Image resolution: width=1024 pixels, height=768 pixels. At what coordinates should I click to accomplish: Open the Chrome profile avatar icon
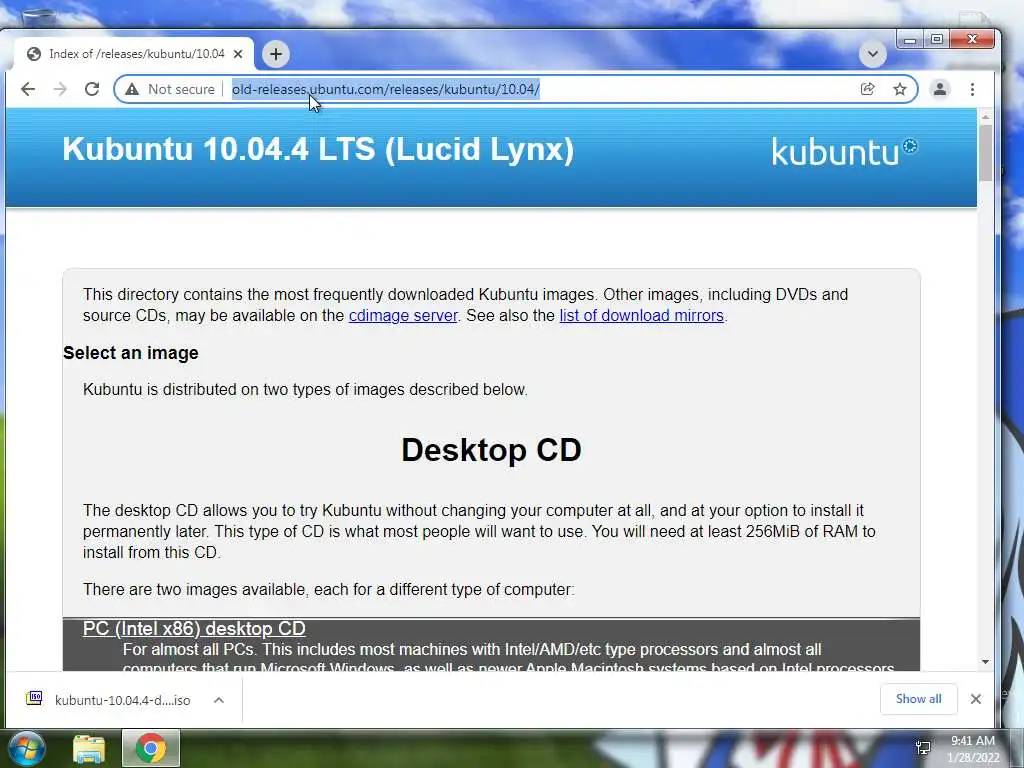pyautogui.click(x=940, y=89)
